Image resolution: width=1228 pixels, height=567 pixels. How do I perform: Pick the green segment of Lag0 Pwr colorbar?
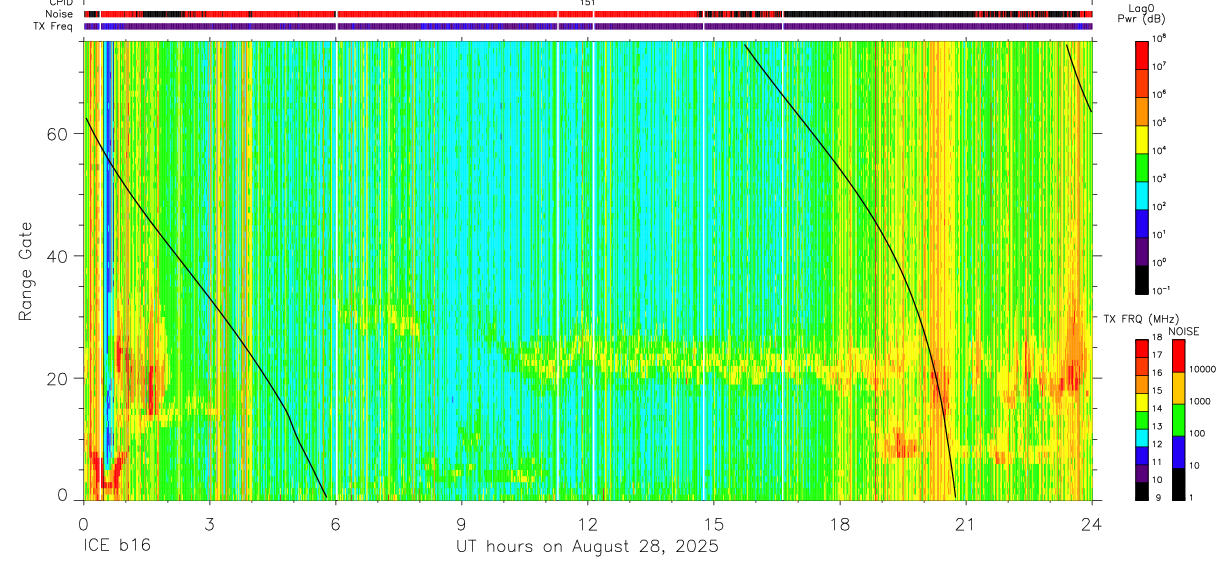pos(1142,167)
